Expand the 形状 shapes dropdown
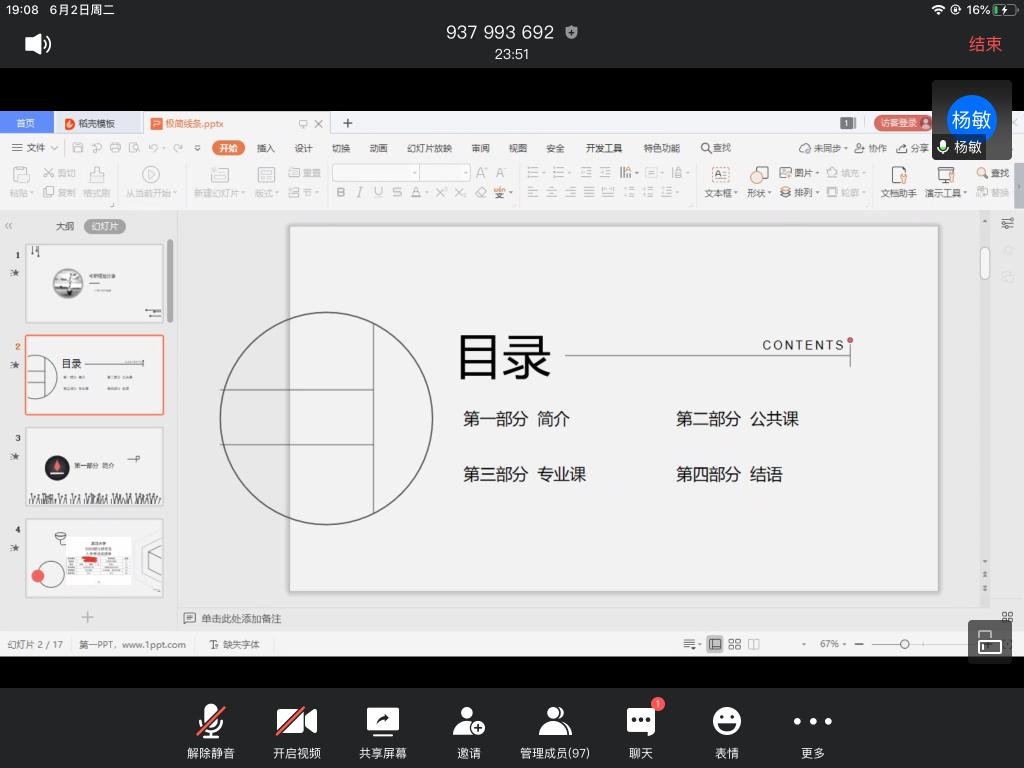Viewport: 1024px width, 768px height. [x=759, y=193]
